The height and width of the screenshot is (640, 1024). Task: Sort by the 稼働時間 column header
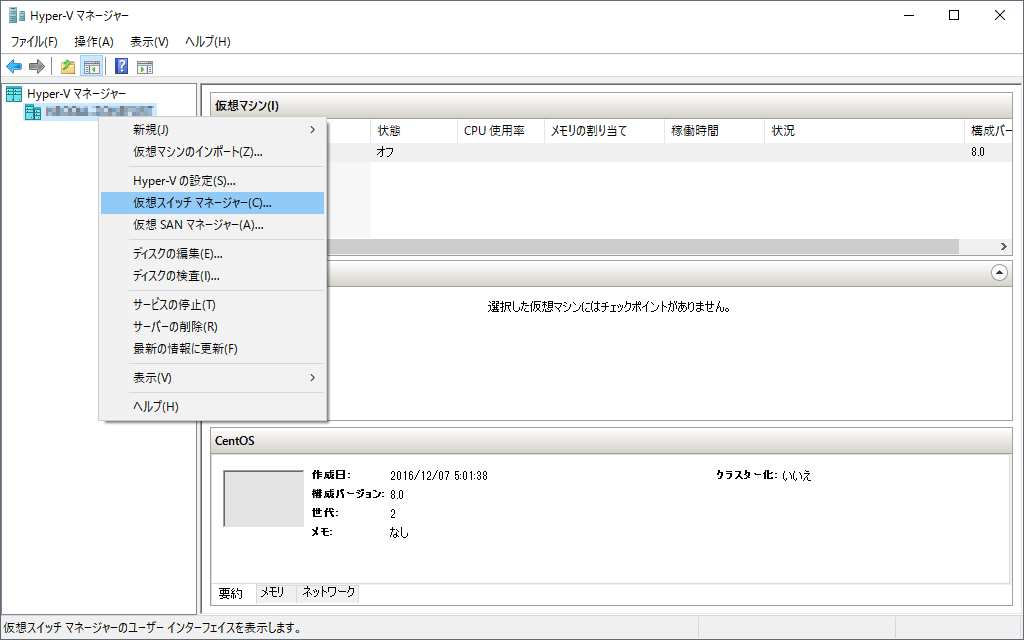click(x=714, y=131)
